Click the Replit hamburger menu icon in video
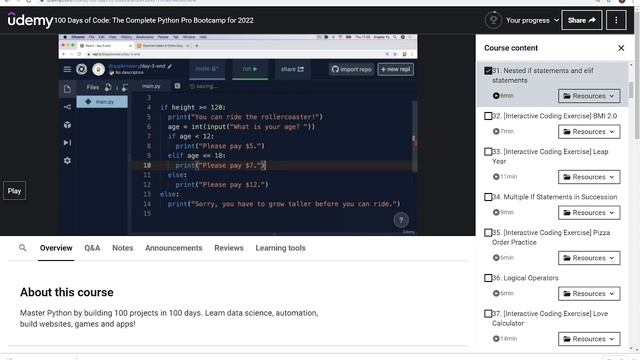 [67, 69]
